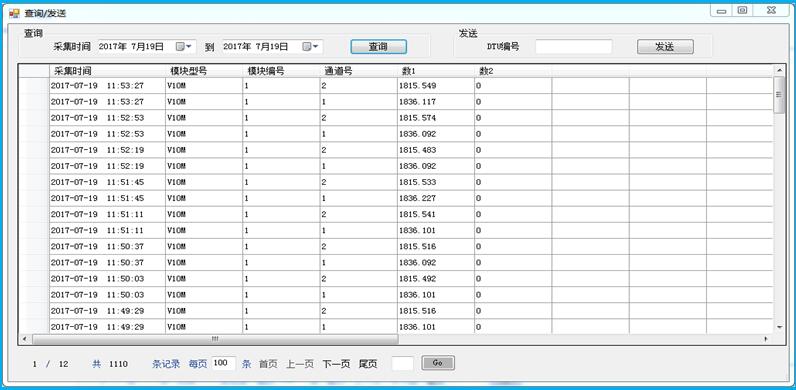Click the down arrow of vertical scrollbar
The height and width of the screenshot is (390, 796).
coord(779,328)
